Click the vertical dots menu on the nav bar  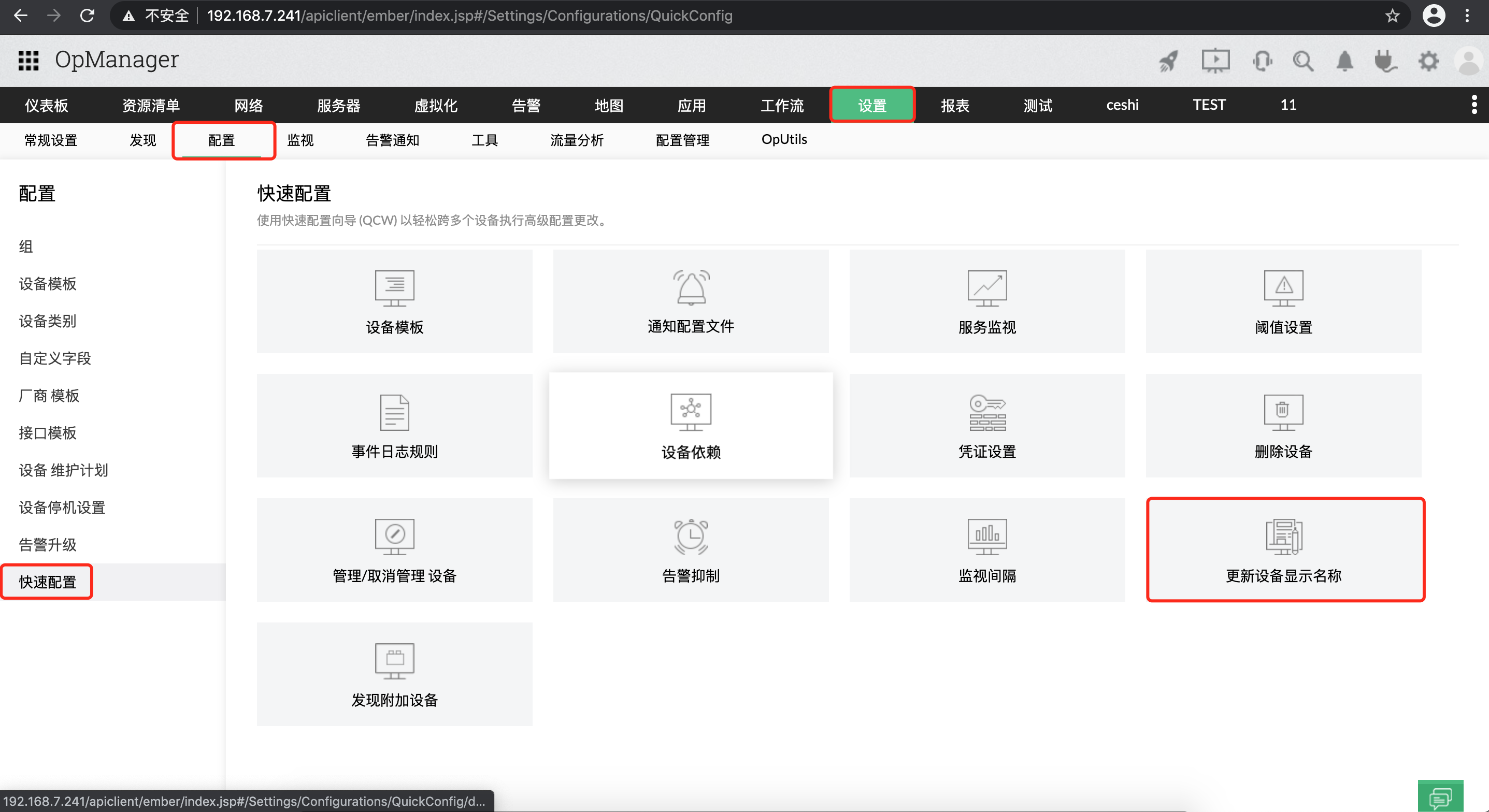pyautogui.click(x=1474, y=105)
